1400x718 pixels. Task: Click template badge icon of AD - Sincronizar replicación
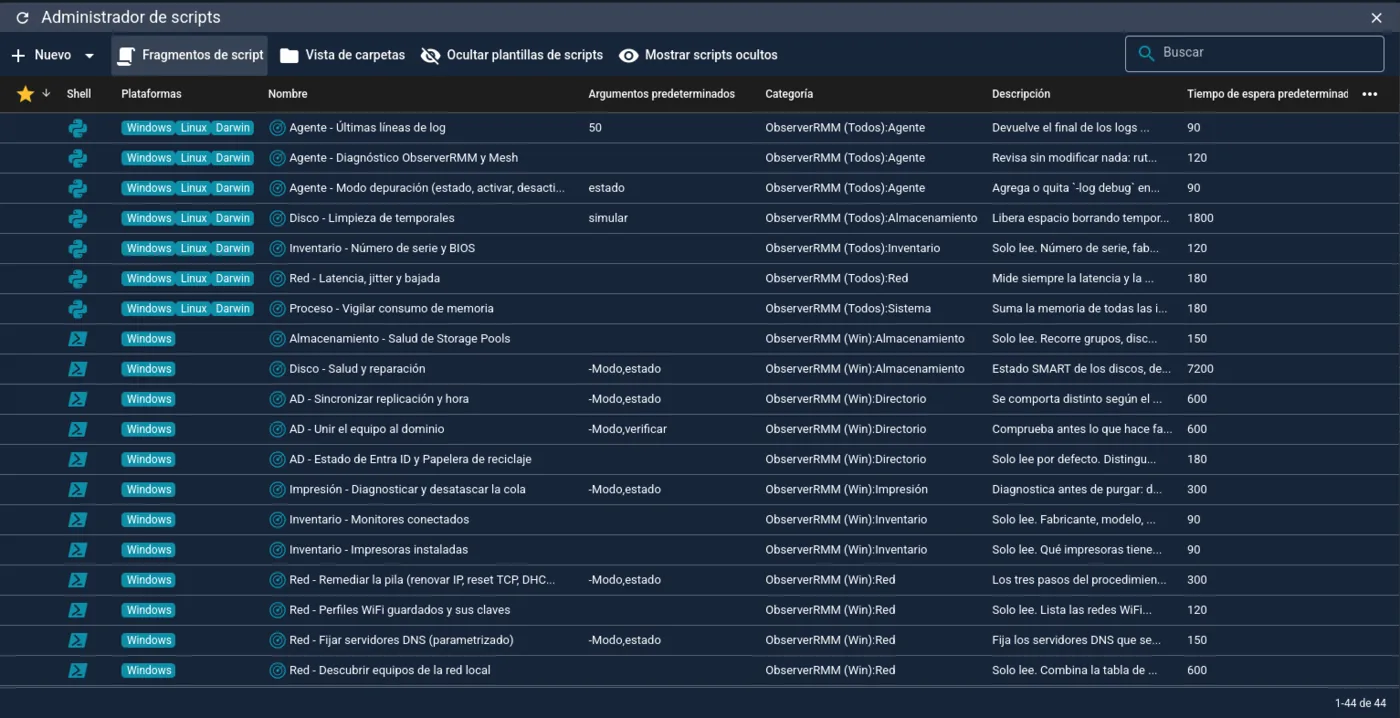point(278,399)
